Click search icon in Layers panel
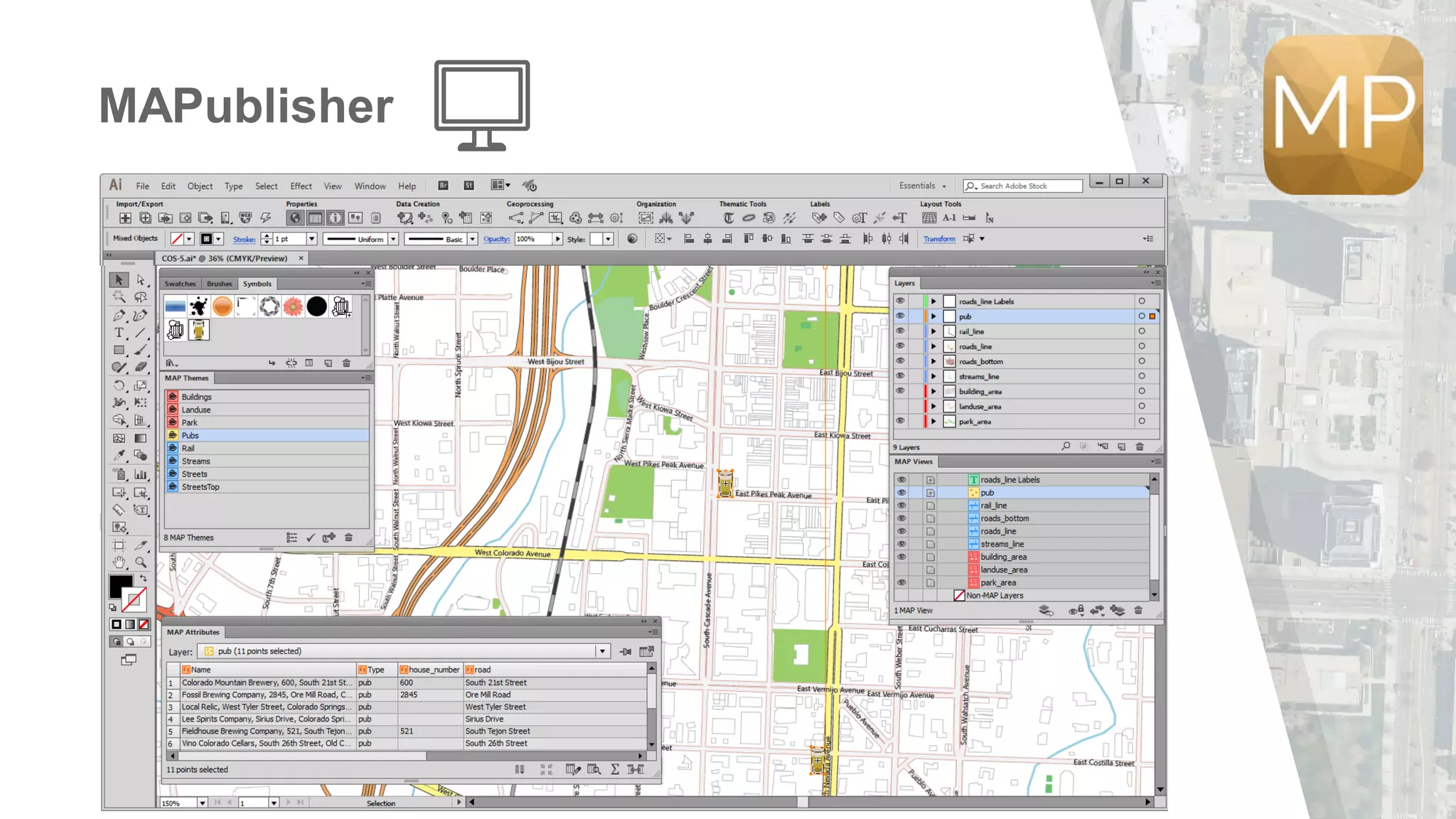 1066,446
